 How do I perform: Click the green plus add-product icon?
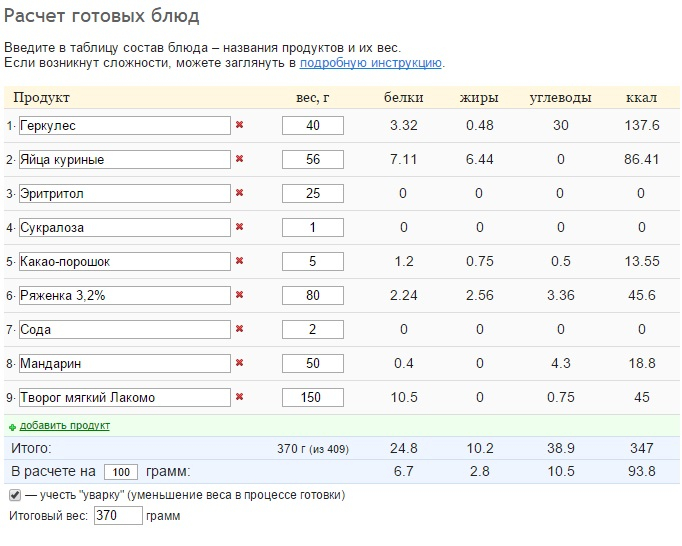pos(12,427)
